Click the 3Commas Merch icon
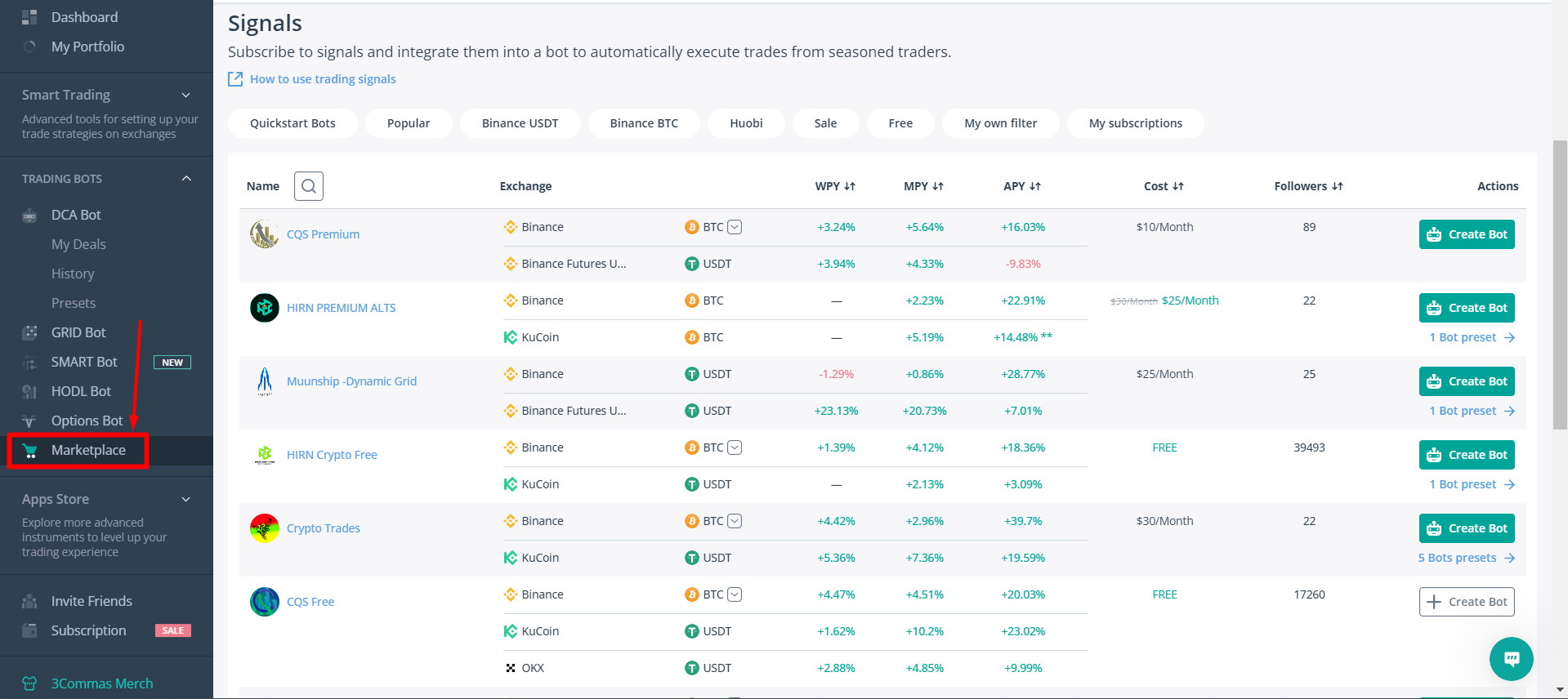The height and width of the screenshot is (699, 1568). 29,683
